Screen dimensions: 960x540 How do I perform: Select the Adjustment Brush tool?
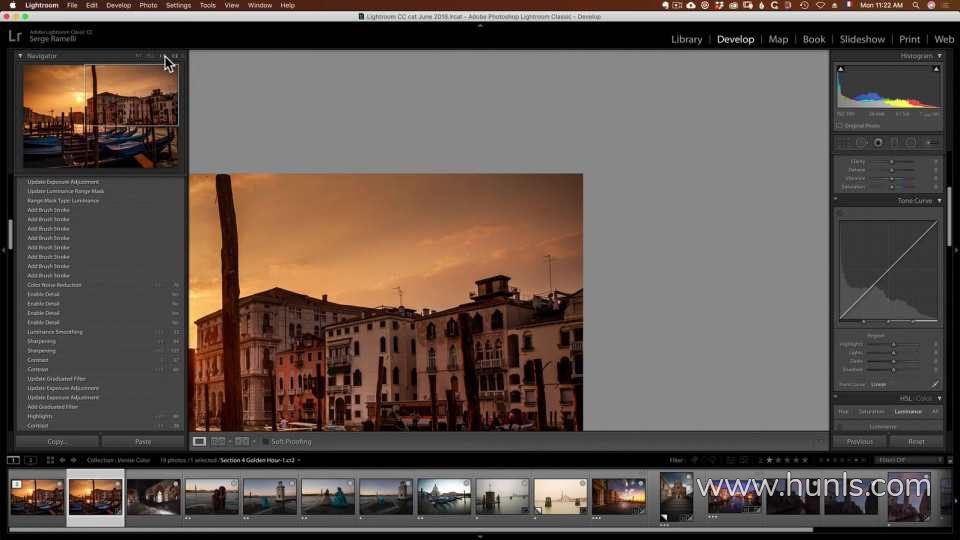[928, 142]
